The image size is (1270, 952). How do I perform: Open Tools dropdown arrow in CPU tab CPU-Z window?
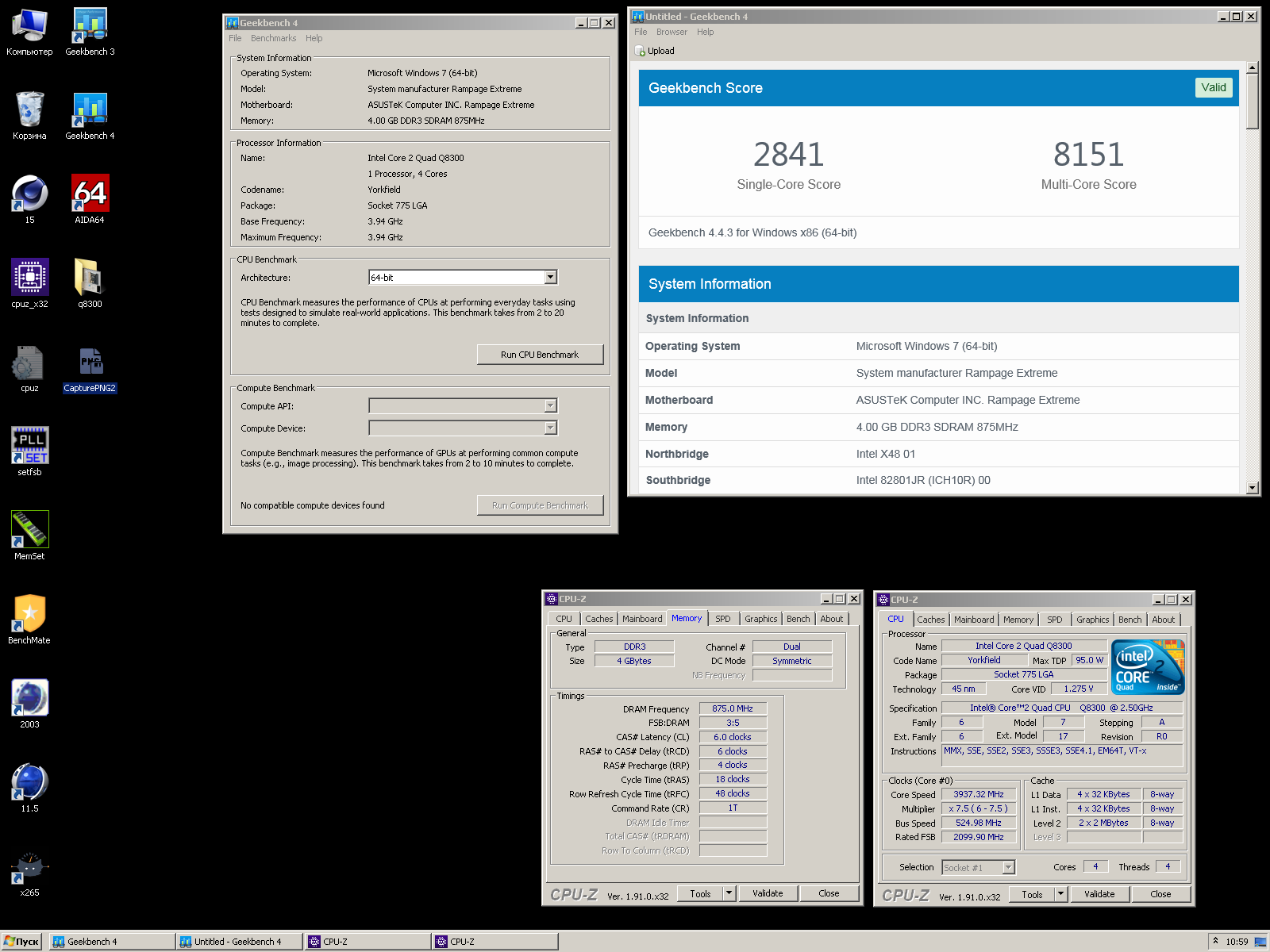[1060, 894]
